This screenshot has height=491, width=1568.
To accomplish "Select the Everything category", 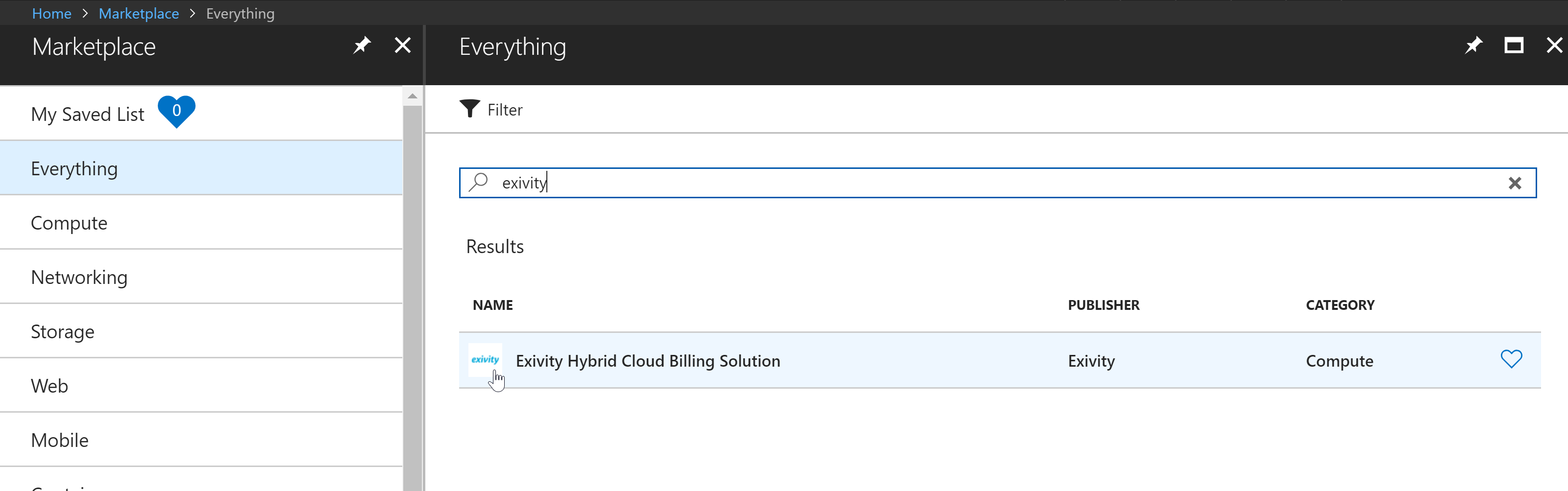I will tap(201, 168).
